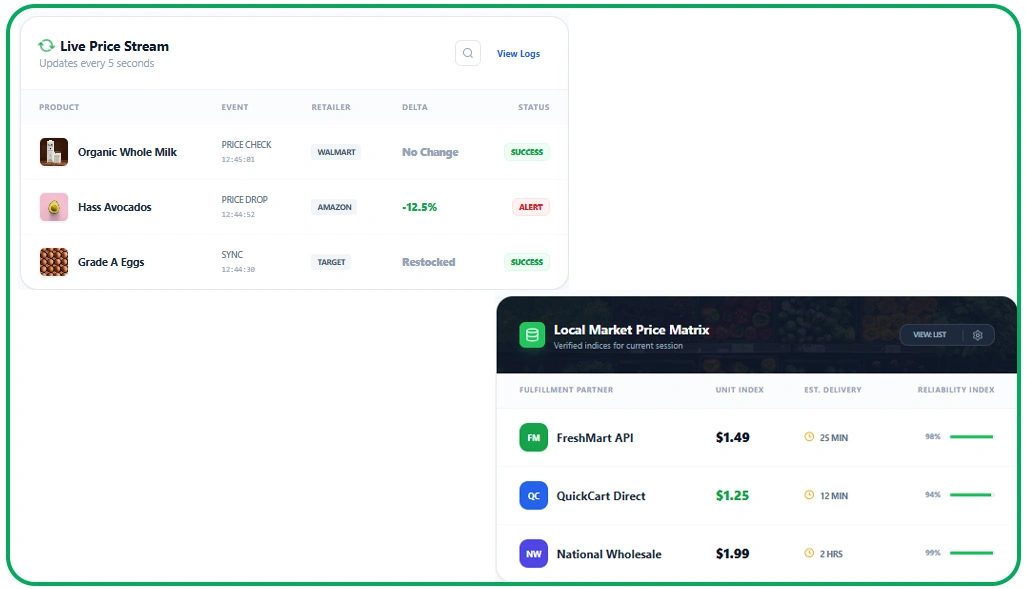Click the search icon in Live Price Stream
Image resolution: width=1026 pixels, height=589 pixels.
coord(468,53)
